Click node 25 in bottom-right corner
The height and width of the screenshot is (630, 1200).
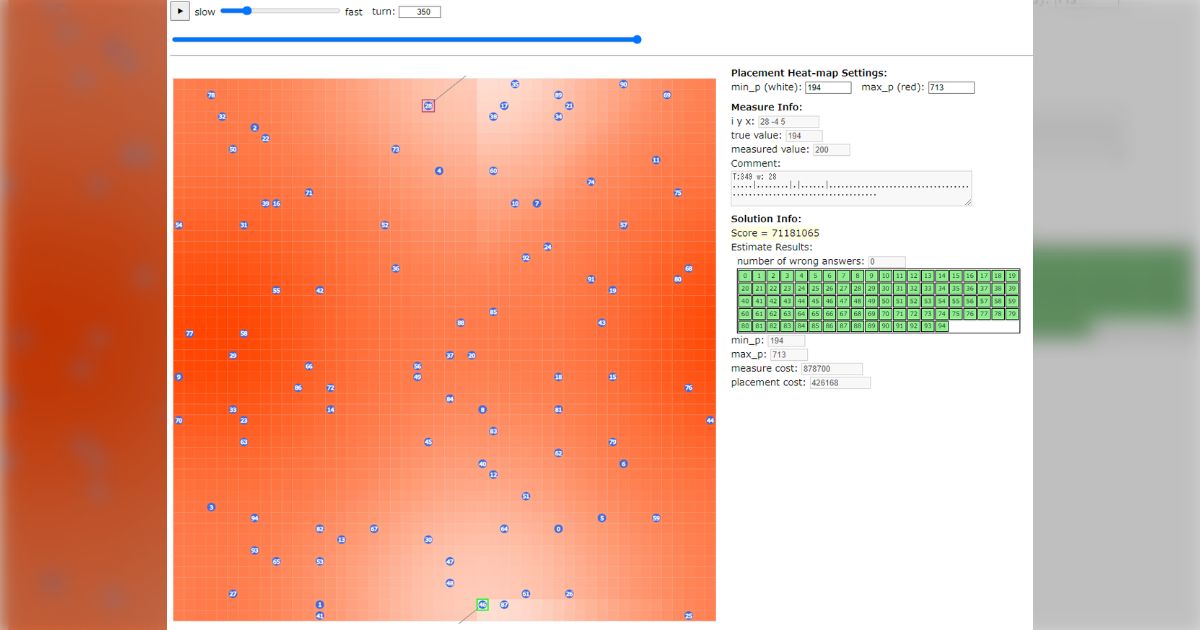688,616
